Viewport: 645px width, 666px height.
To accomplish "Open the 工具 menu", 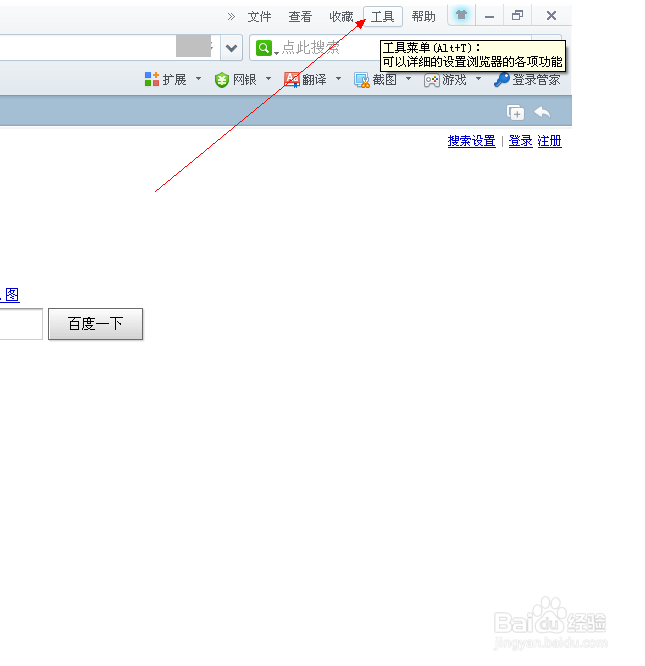I will (383, 17).
